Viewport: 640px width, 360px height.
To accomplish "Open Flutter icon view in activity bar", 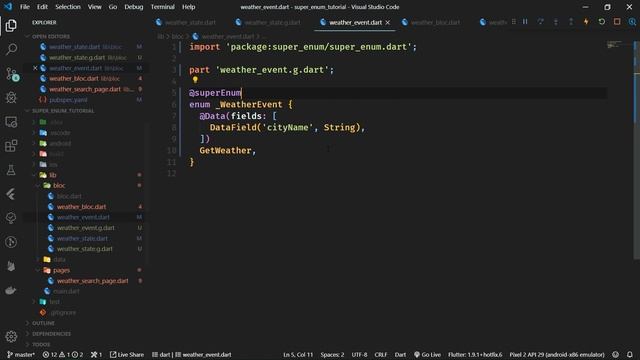I will [11, 194].
